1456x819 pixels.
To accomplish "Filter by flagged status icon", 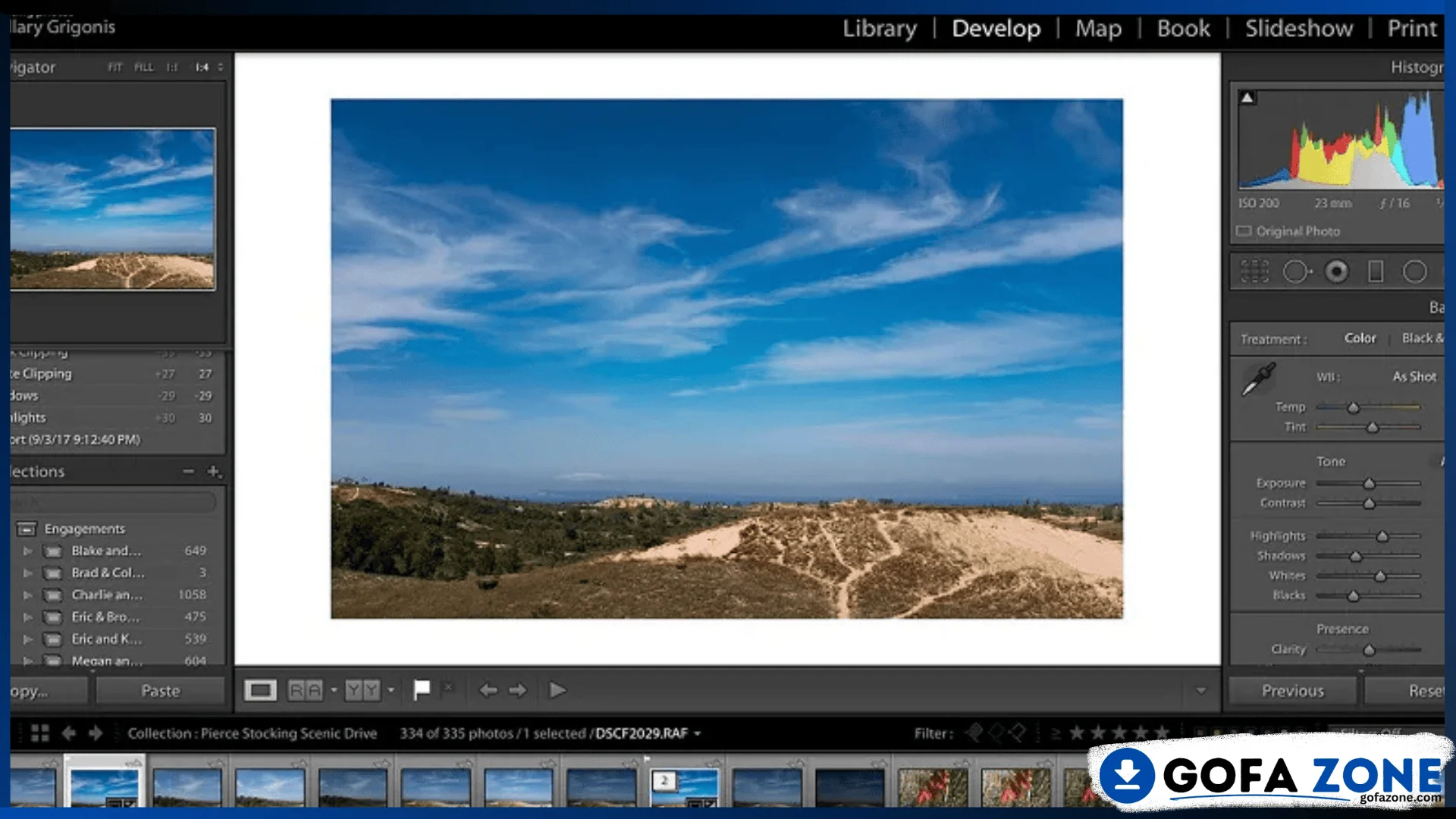I will 974,733.
